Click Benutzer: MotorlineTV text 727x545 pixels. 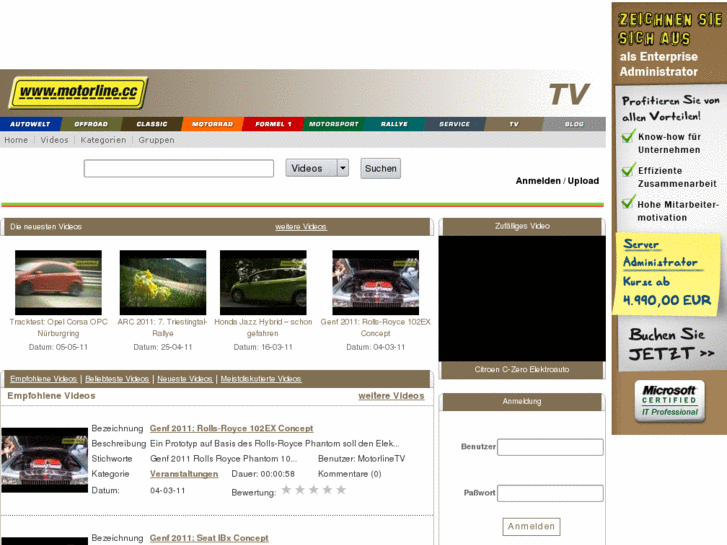pyautogui.click(x=362, y=459)
